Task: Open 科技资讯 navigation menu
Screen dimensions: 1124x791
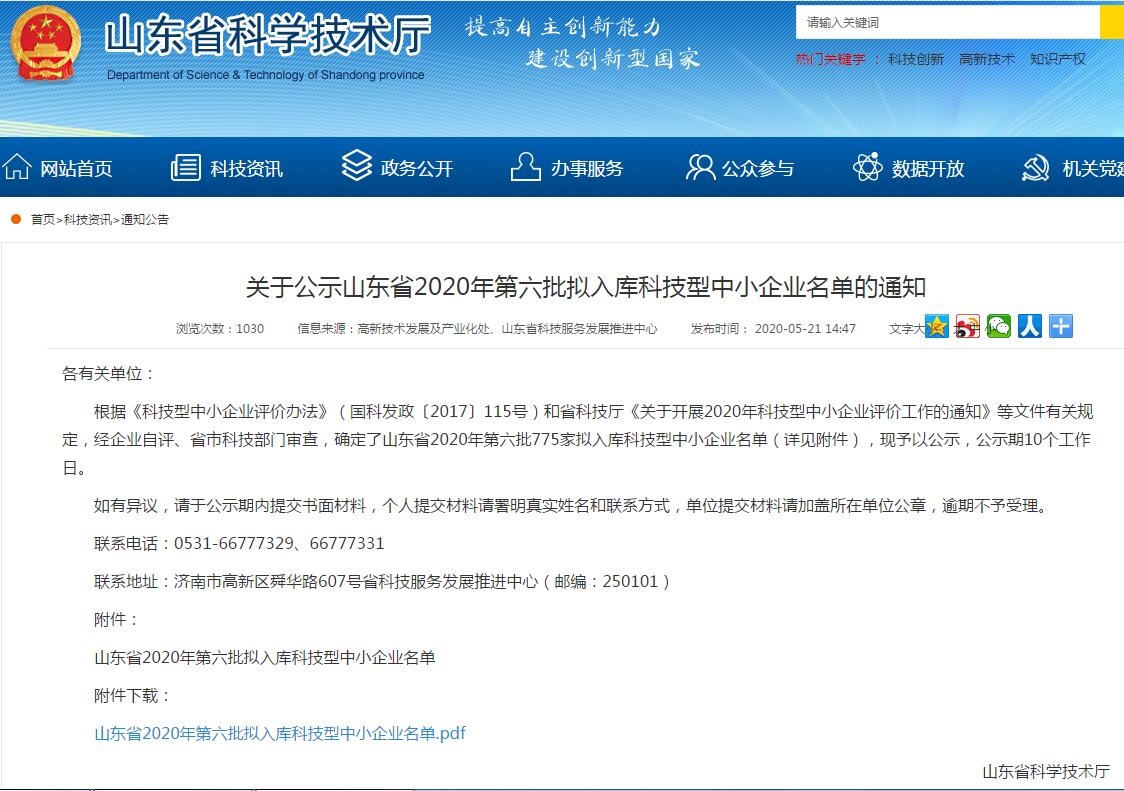Action: 227,168
